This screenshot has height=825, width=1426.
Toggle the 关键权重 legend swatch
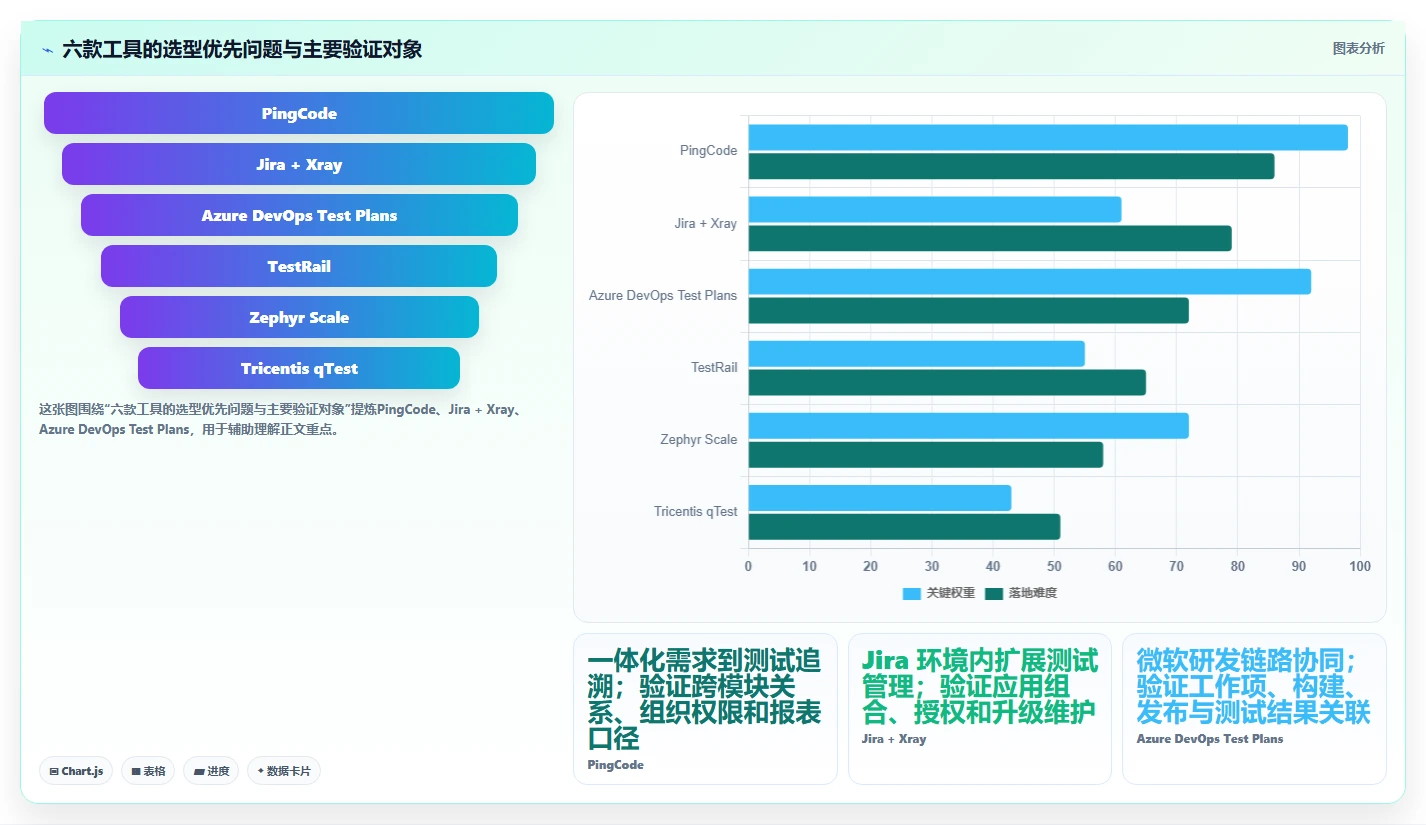tap(911, 593)
